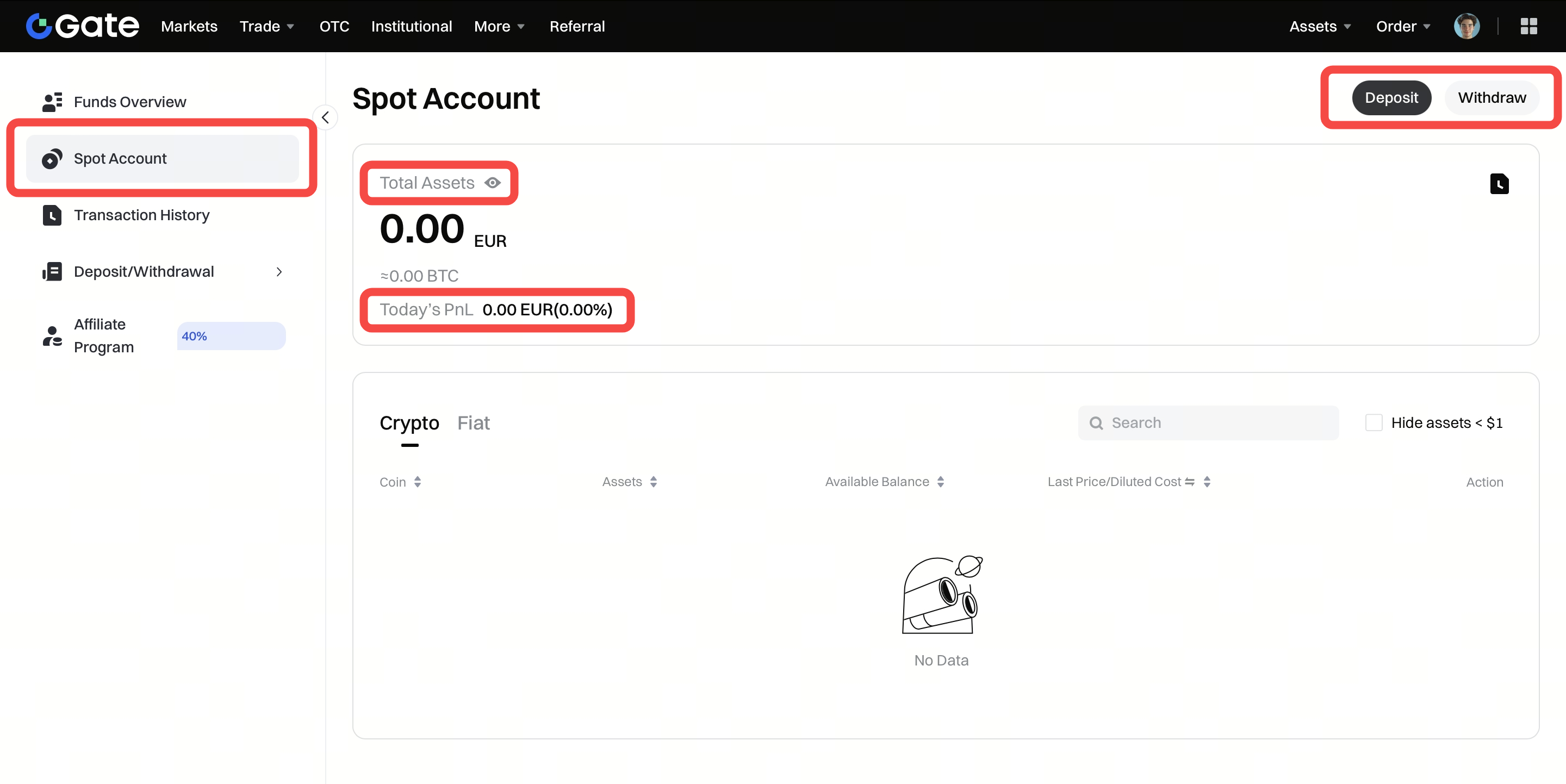Sort the table by Coin column
1566x784 pixels.
418,482
